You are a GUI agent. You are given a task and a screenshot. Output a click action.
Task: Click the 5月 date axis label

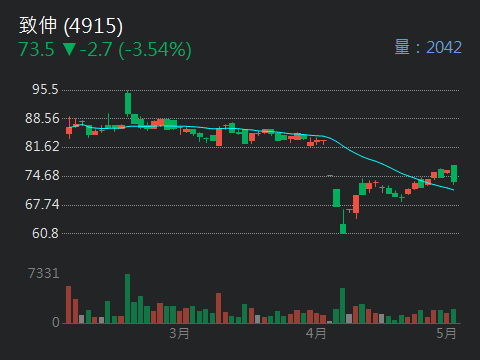[x=446, y=333]
